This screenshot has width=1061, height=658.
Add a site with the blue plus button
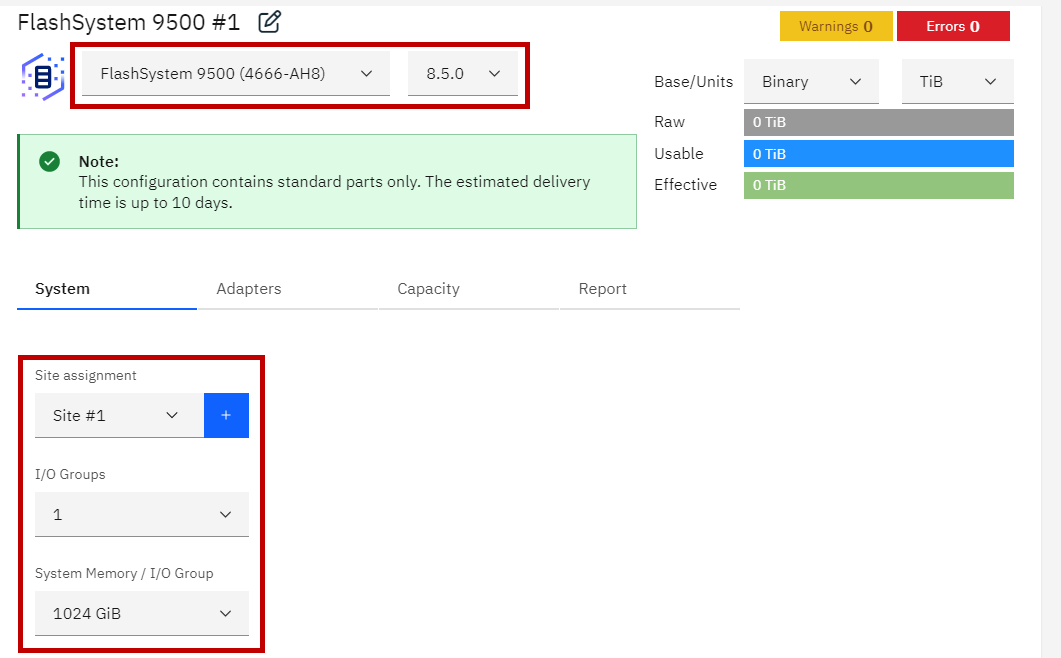click(x=226, y=415)
